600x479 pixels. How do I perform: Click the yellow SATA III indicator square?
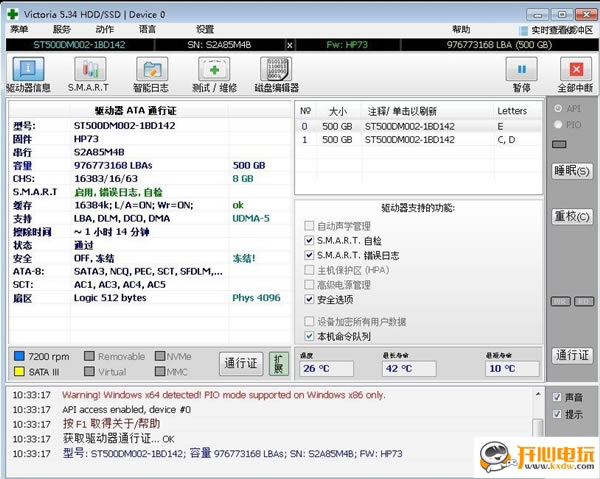19,371
